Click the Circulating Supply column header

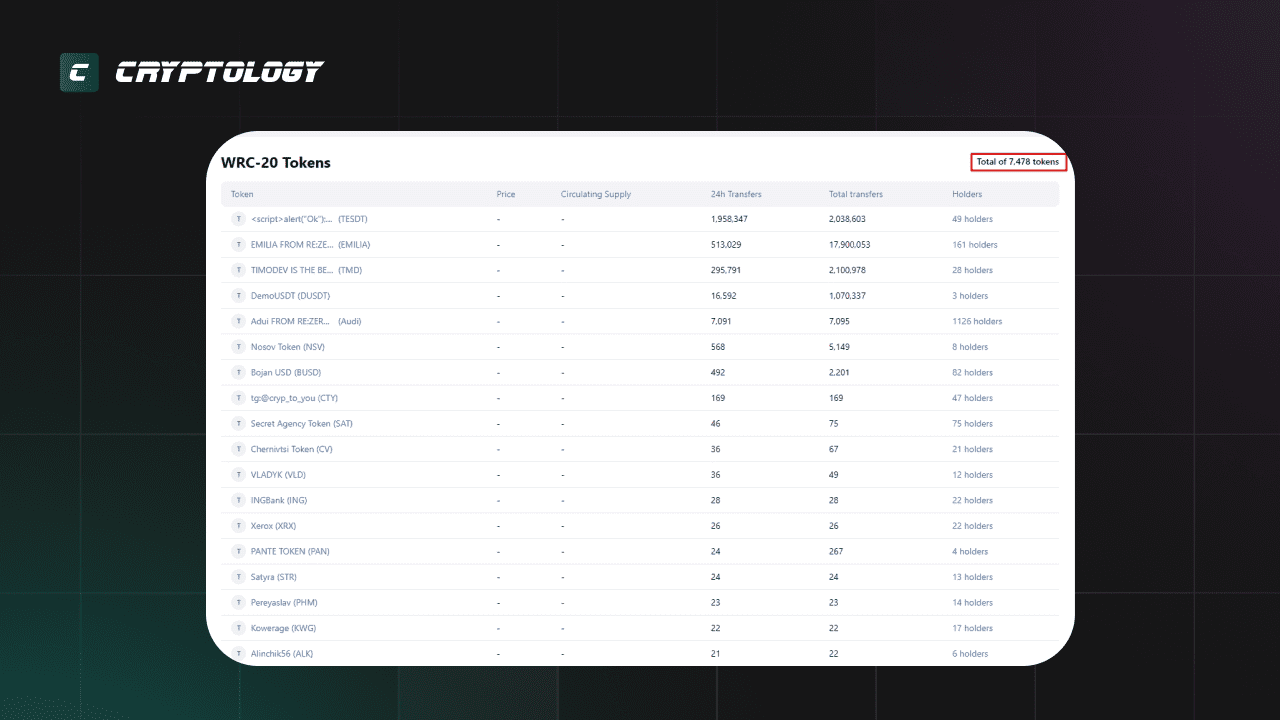tap(596, 194)
